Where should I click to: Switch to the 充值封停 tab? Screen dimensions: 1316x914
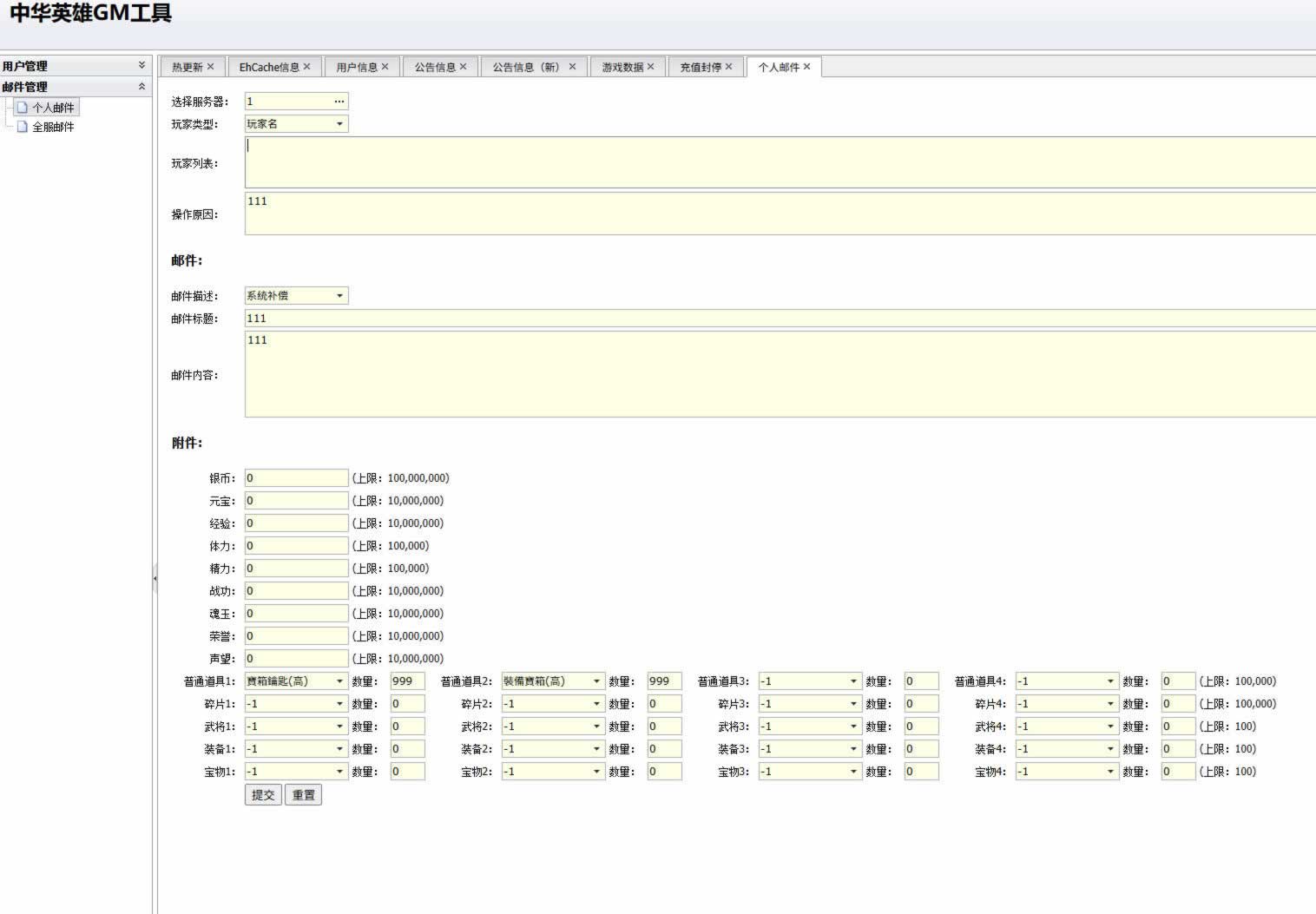pyautogui.click(x=701, y=67)
